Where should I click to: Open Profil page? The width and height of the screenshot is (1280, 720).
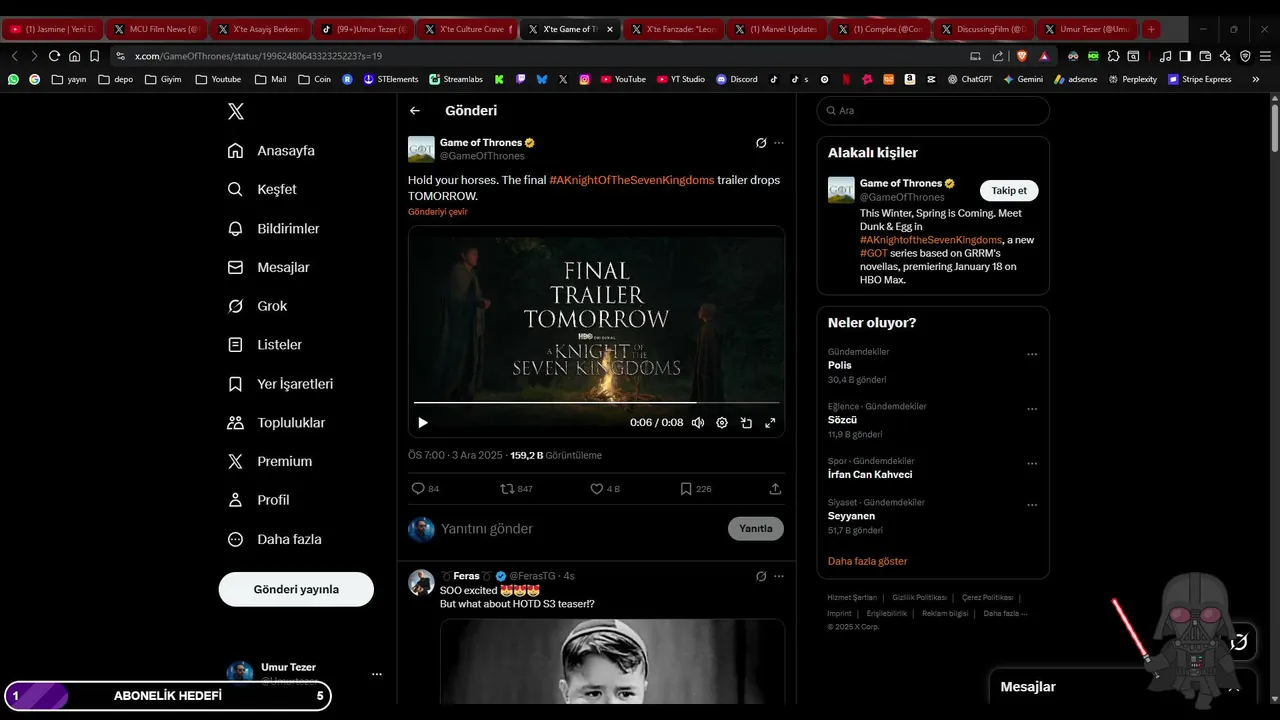pos(259,500)
